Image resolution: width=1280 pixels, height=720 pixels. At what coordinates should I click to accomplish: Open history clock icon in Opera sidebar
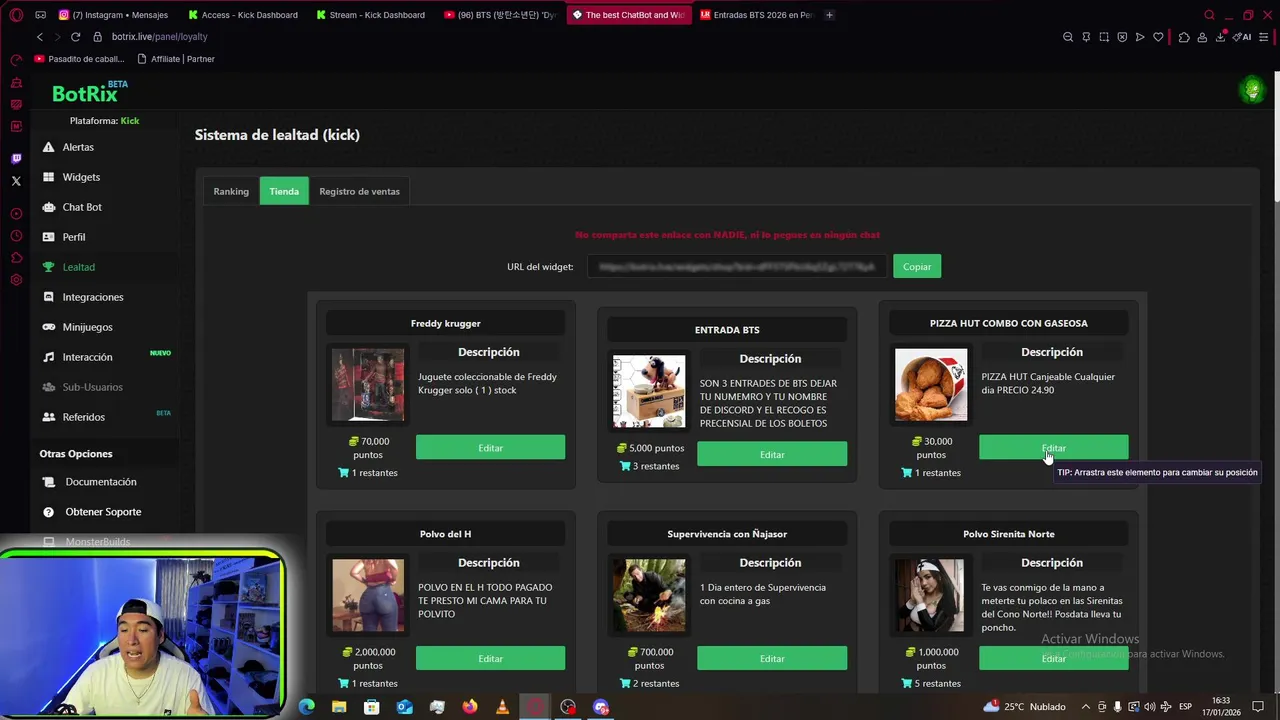16,236
